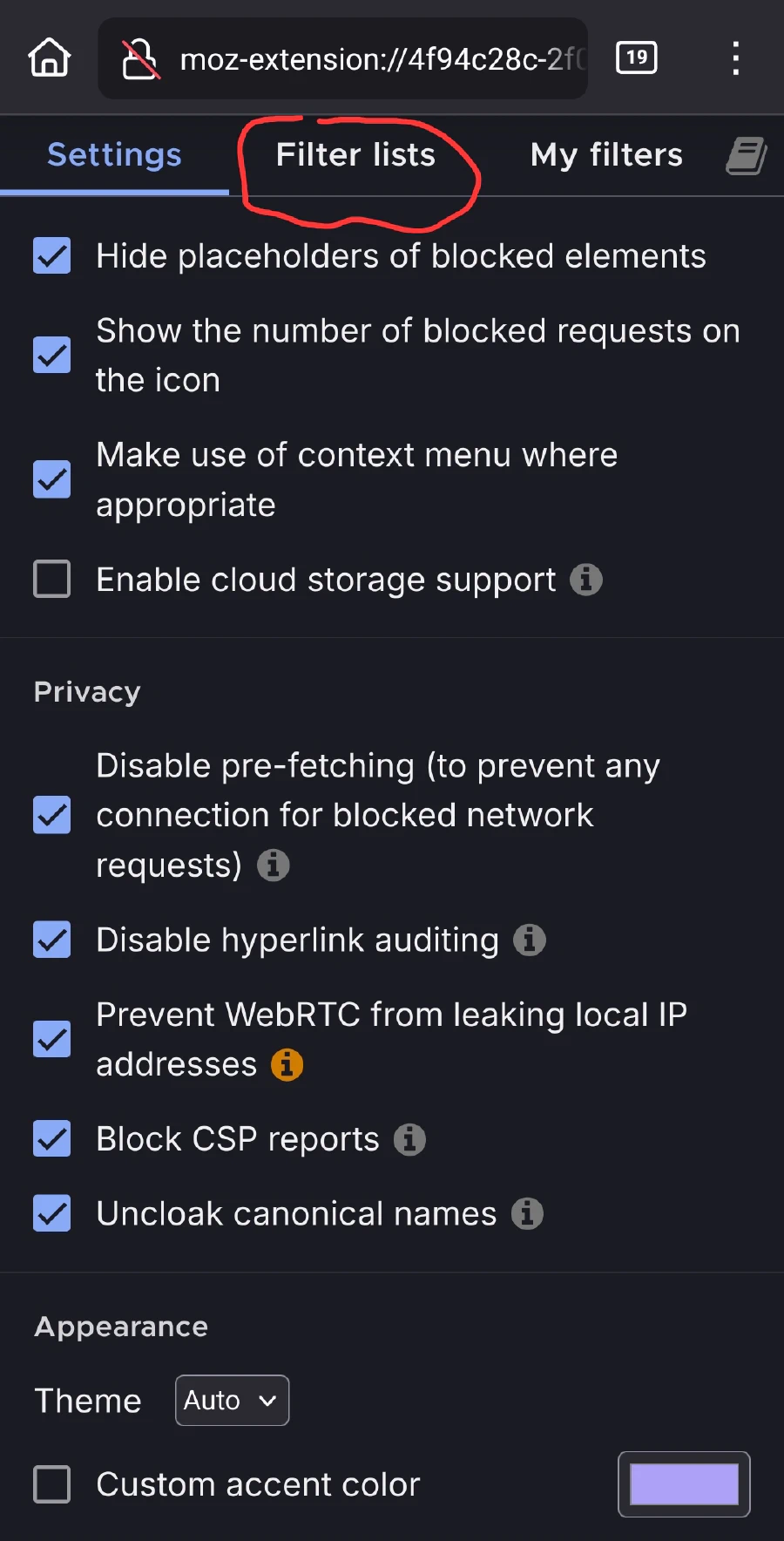
Task: View the WebRTC local IP warning info icon
Action: (x=286, y=1063)
